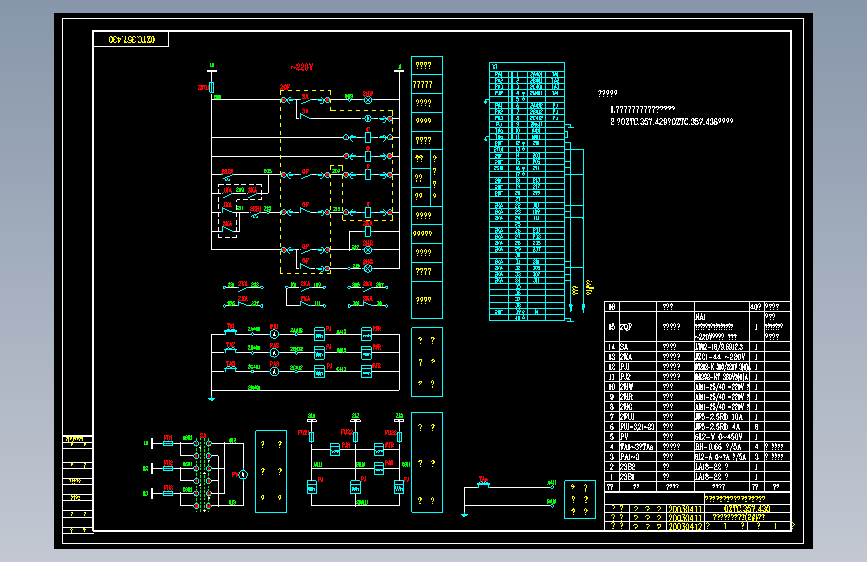Click the 2HR indicator lamp symbol

click(368, 249)
